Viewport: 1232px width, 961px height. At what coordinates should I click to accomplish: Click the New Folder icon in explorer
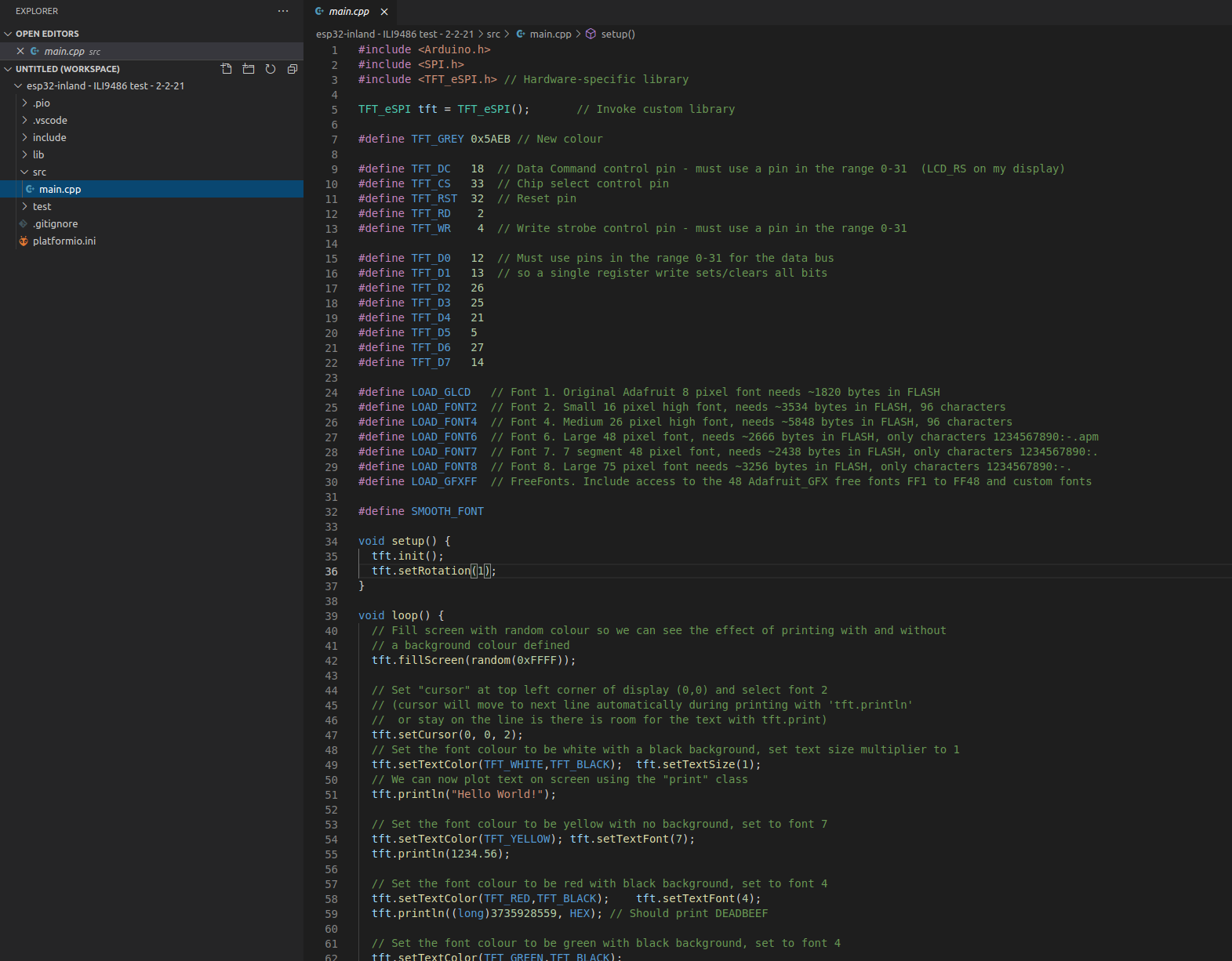[249, 69]
